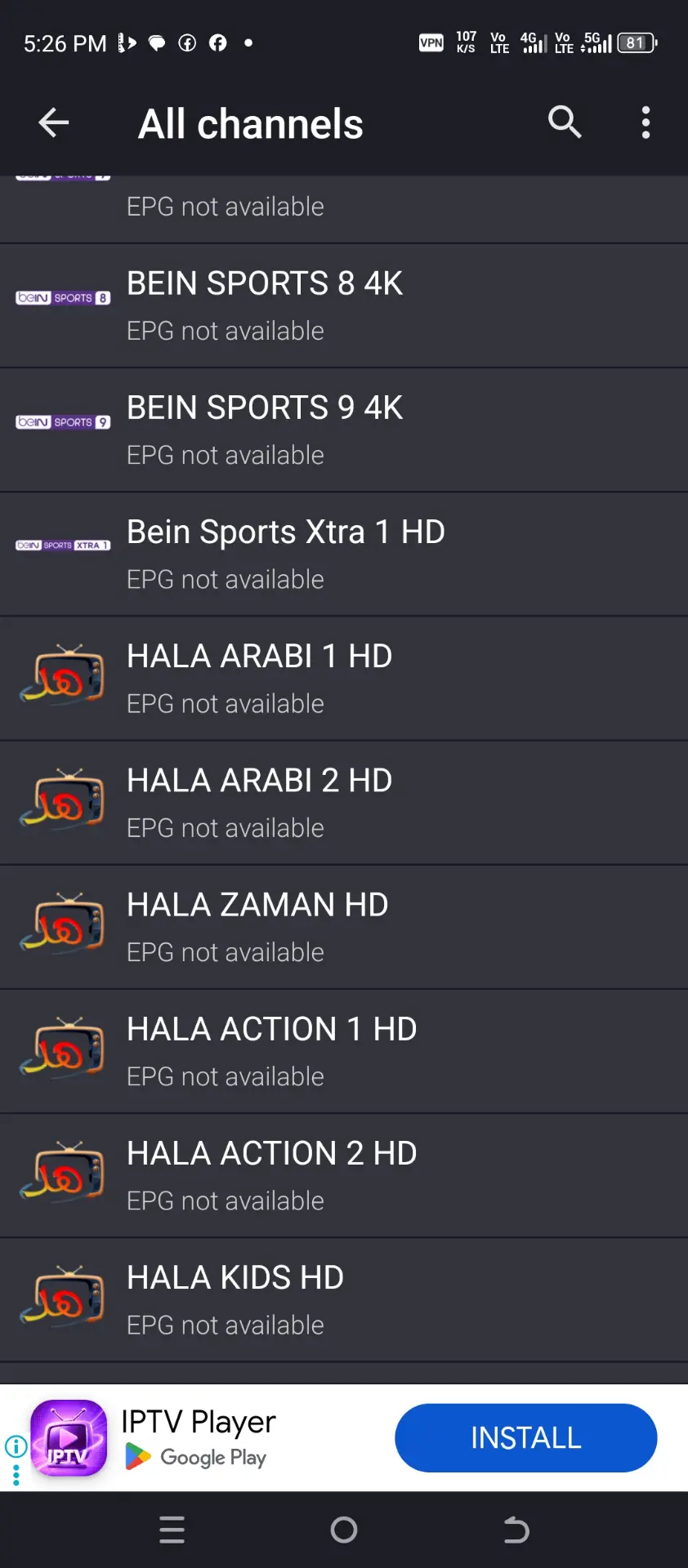
Task: Open channel search magnifier icon
Action: pyautogui.click(x=565, y=122)
